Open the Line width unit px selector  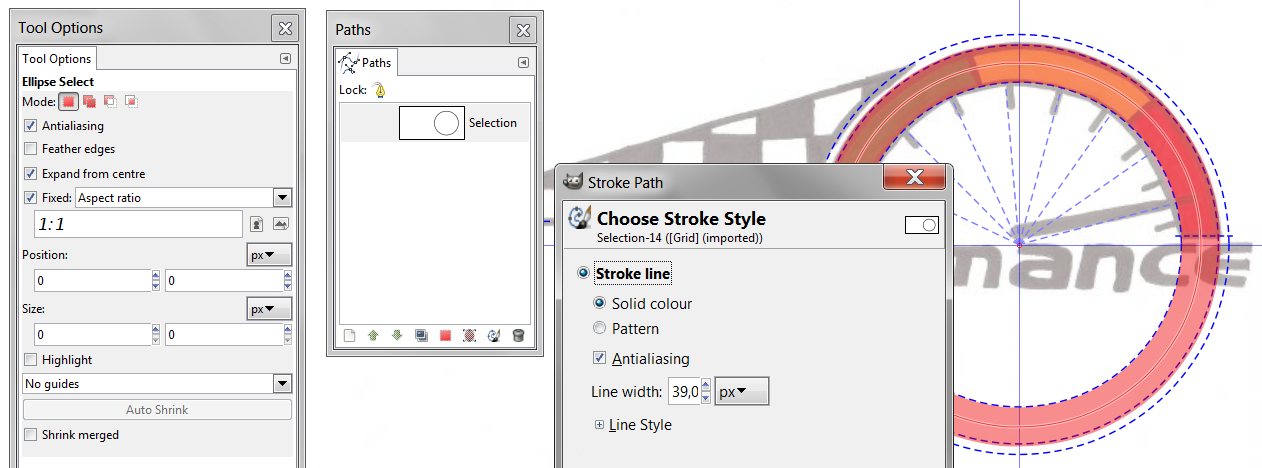coord(742,392)
